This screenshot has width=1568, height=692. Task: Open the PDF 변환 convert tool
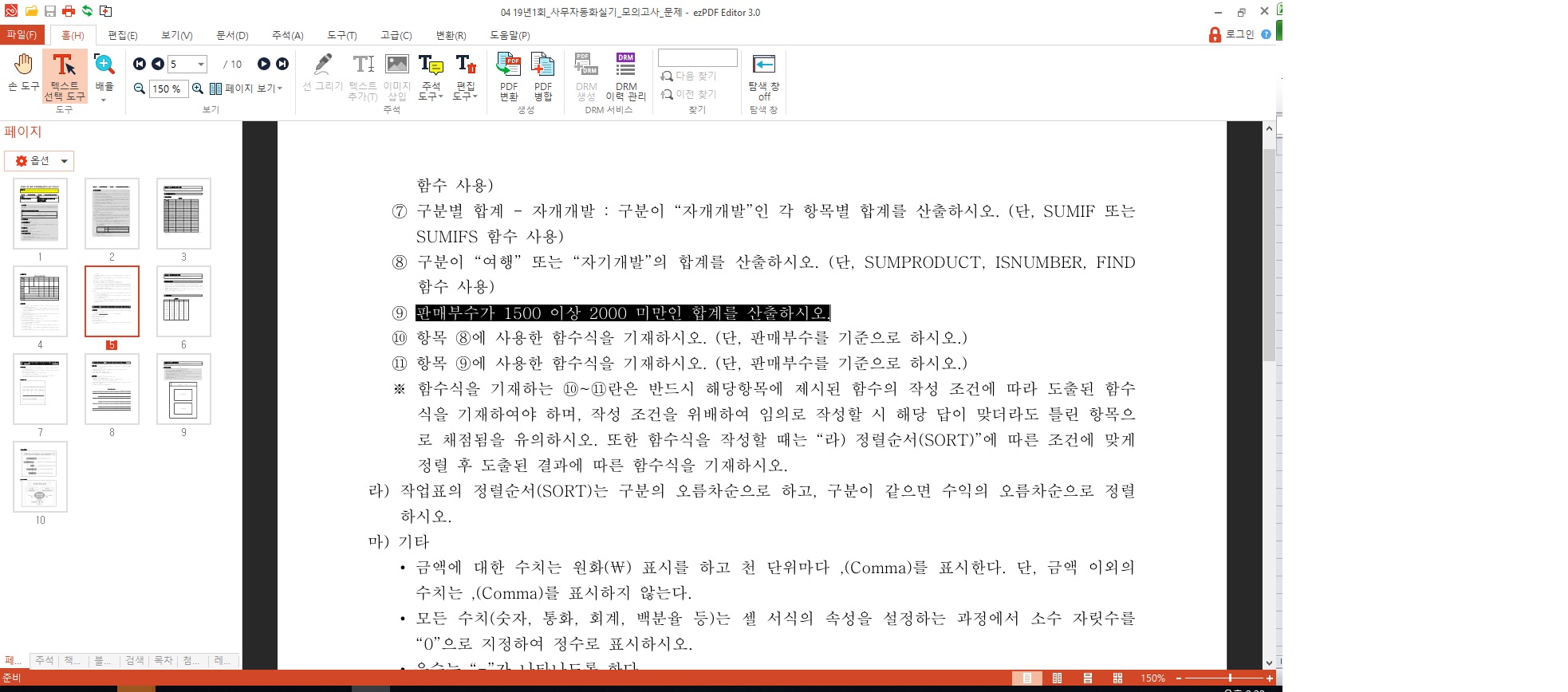click(x=509, y=76)
